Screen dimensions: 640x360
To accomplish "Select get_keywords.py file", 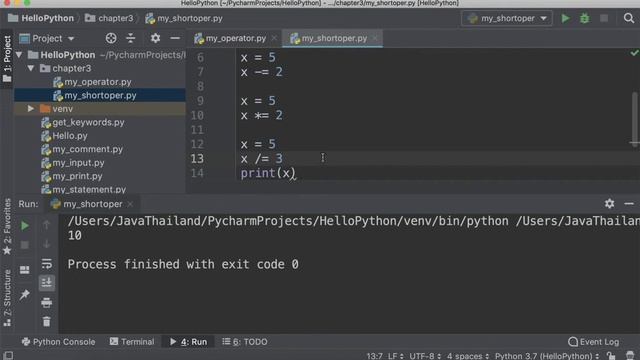I will pos(88,122).
